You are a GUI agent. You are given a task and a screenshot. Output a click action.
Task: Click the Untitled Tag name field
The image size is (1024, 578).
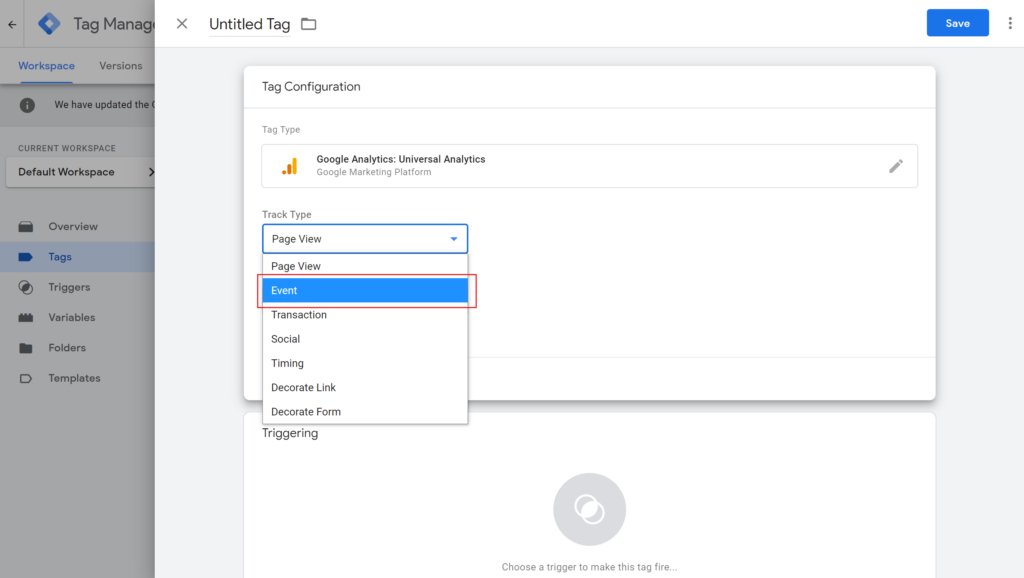click(249, 24)
